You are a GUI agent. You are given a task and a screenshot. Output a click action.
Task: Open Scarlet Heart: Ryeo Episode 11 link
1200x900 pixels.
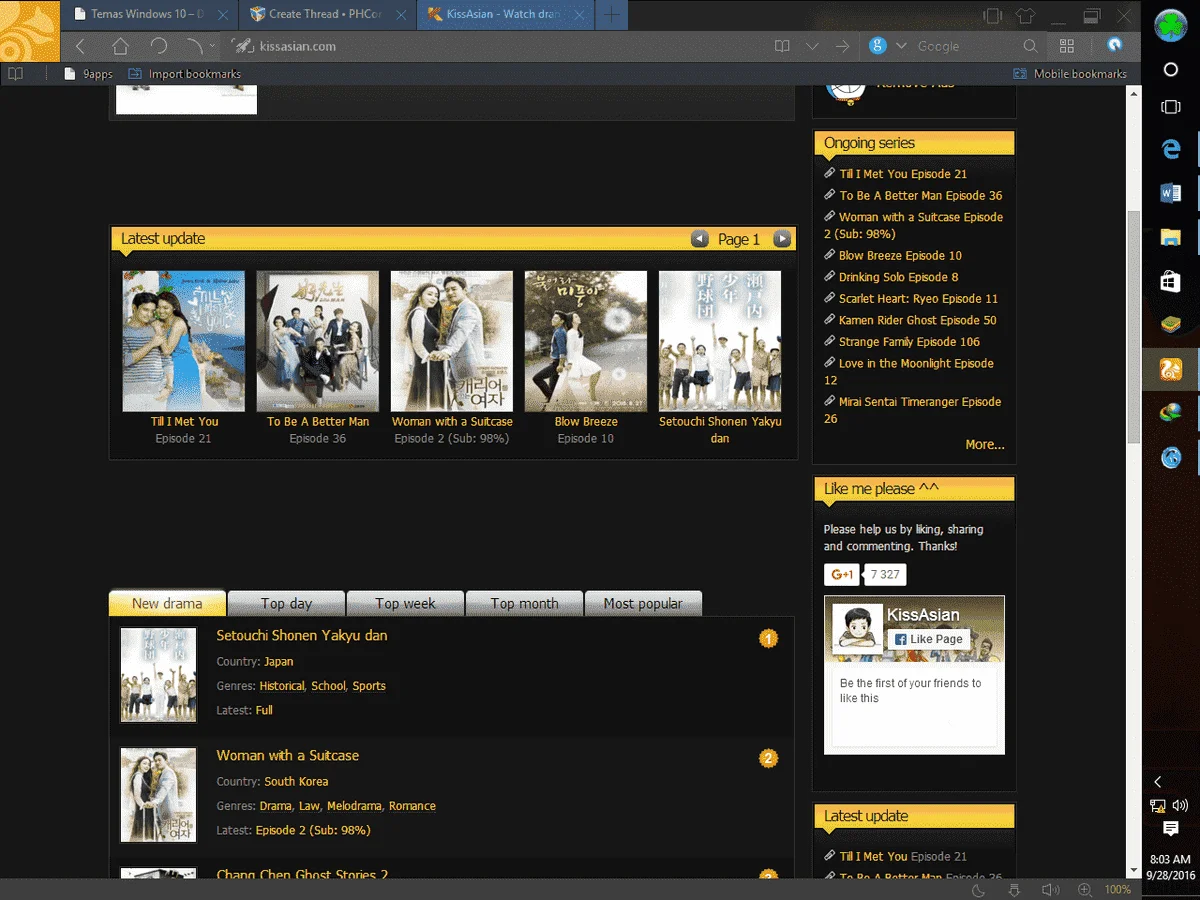[x=918, y=299]
